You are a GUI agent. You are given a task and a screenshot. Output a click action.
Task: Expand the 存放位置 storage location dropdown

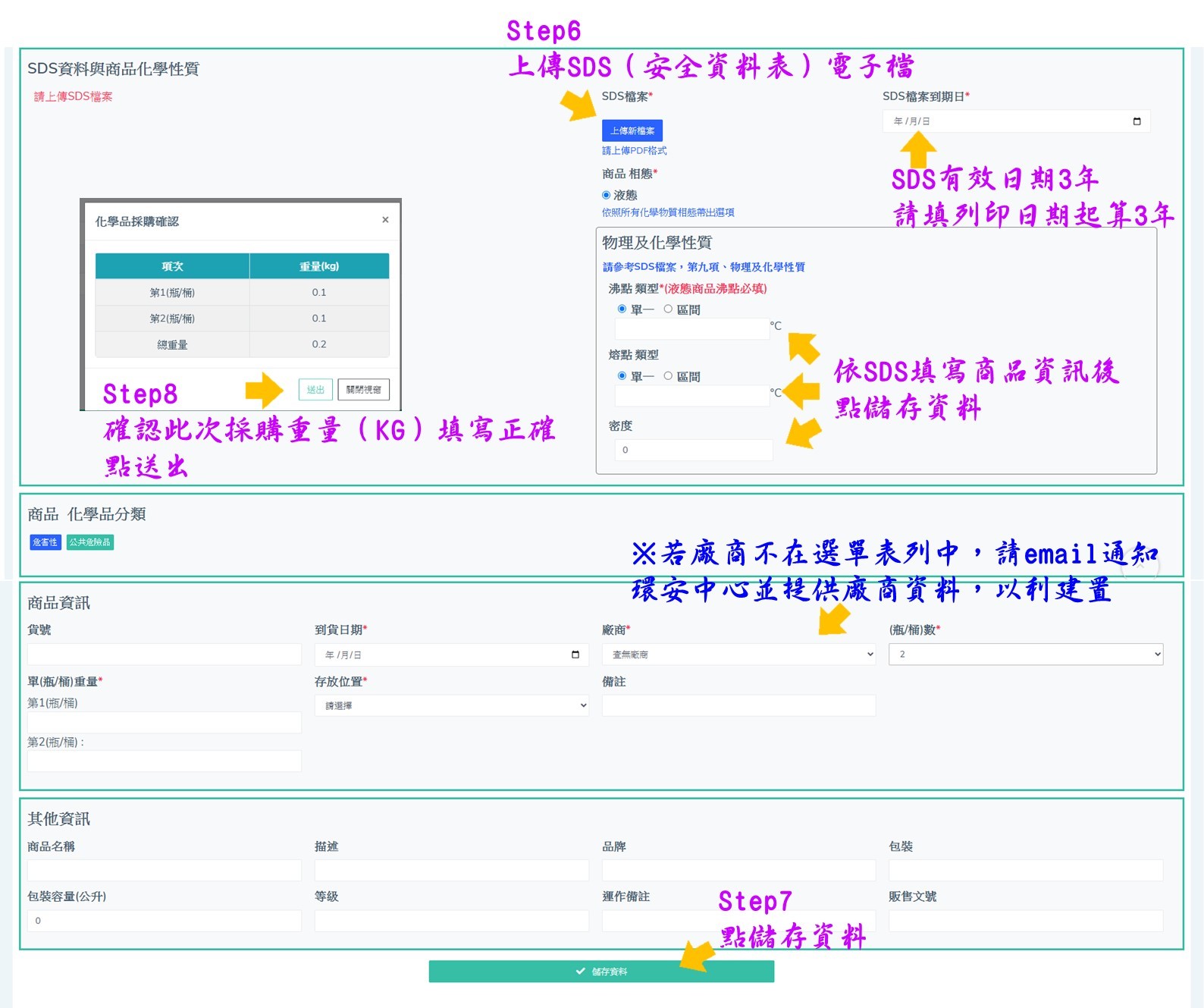point(451,705)
